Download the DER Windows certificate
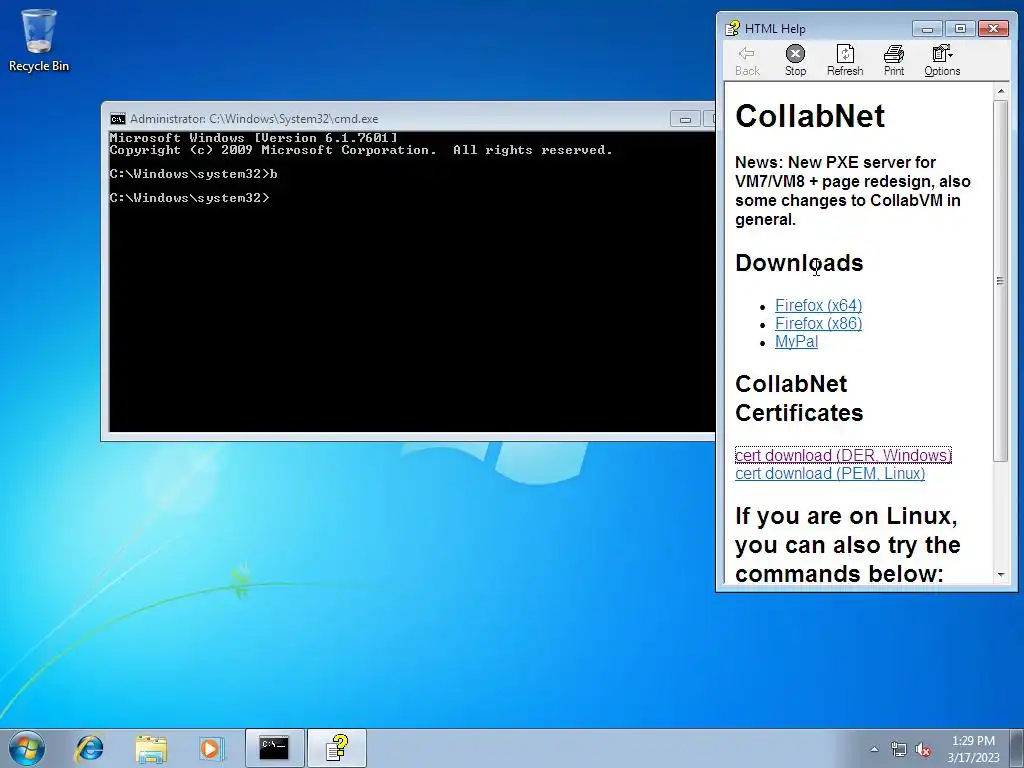This screenshot has width=1024, height=768. click(x=843, y=455)
